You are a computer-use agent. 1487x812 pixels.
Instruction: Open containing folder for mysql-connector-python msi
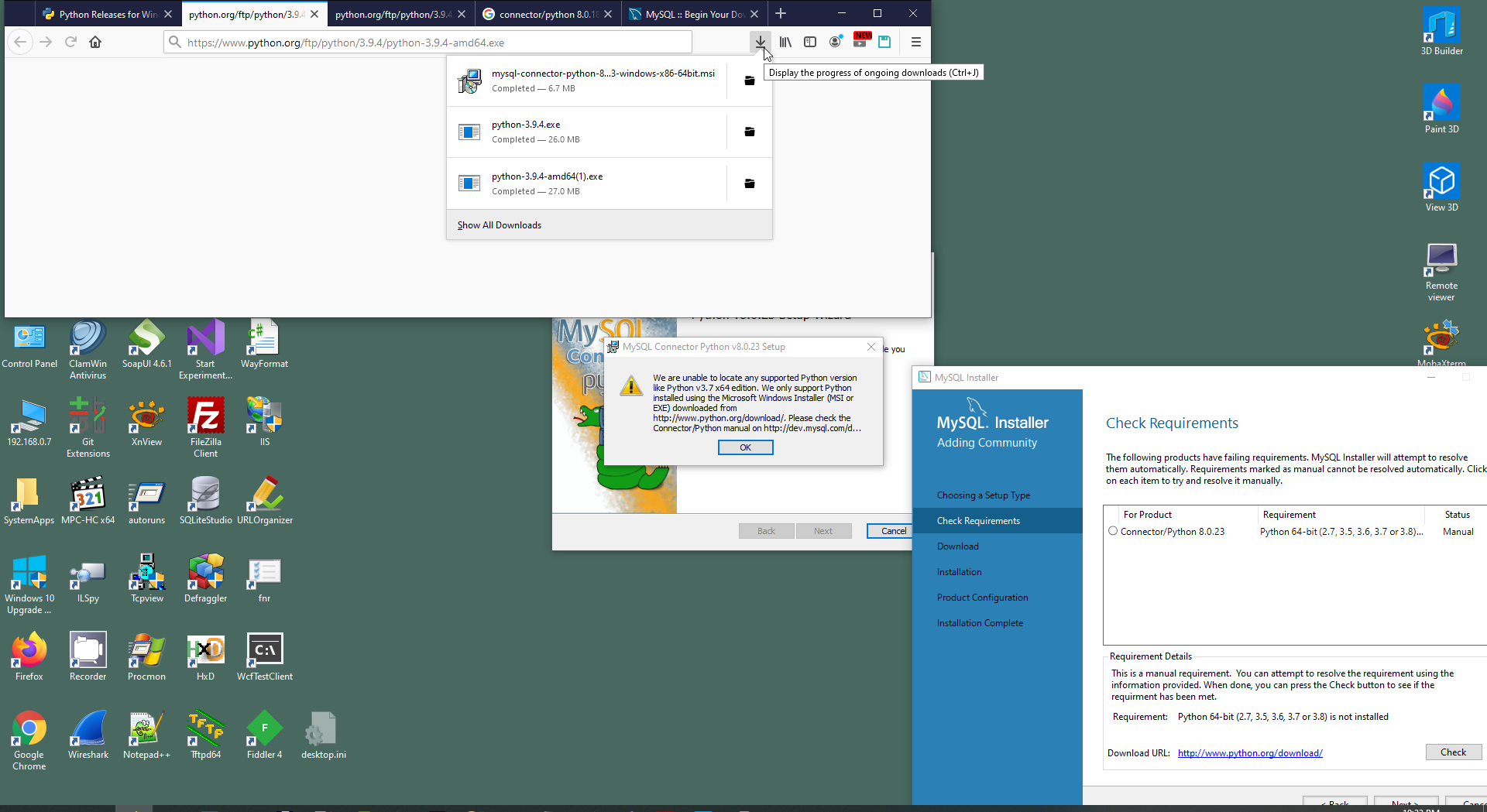click(750, 81)
